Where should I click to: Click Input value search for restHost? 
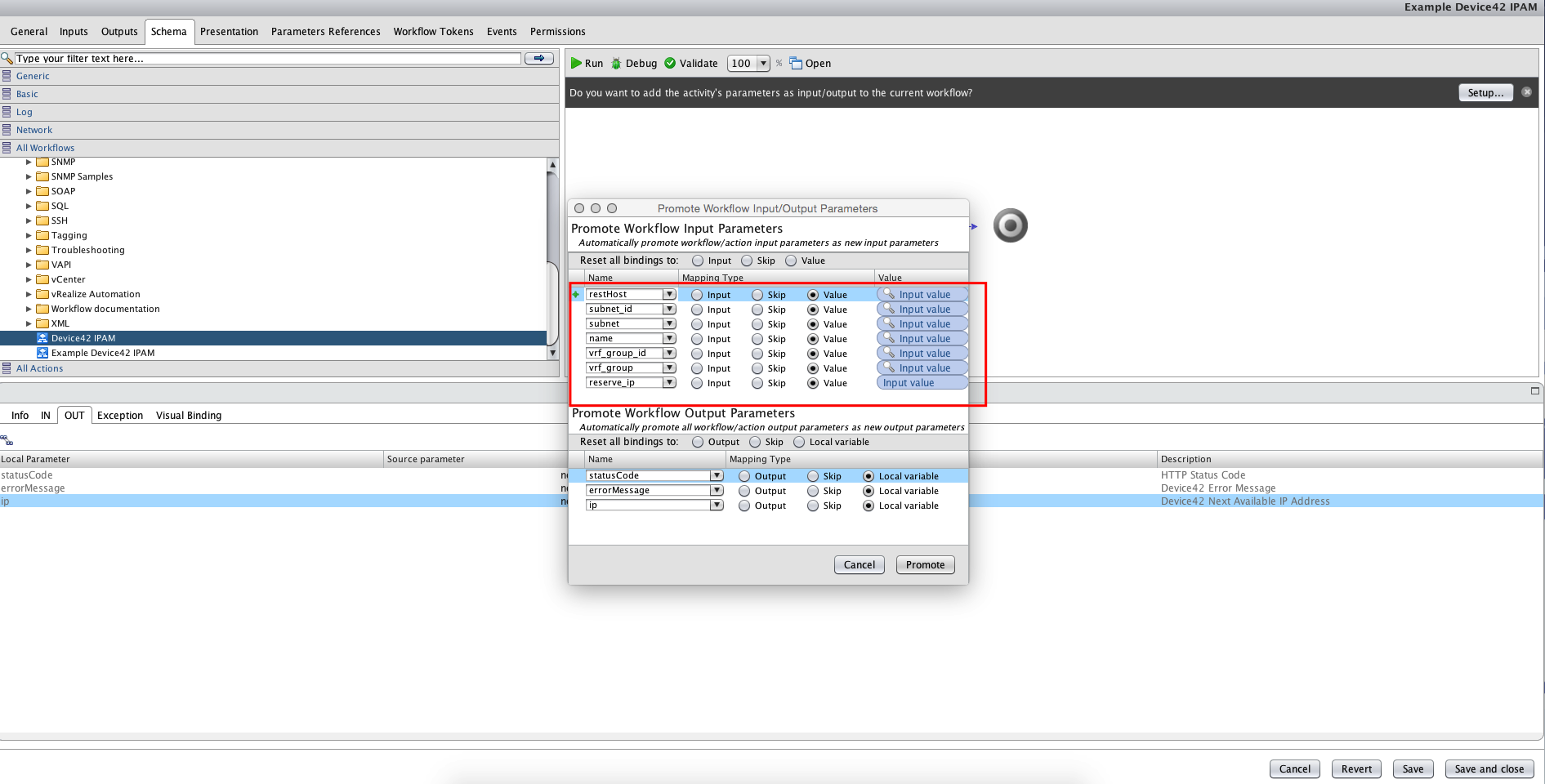click(922, 295)
